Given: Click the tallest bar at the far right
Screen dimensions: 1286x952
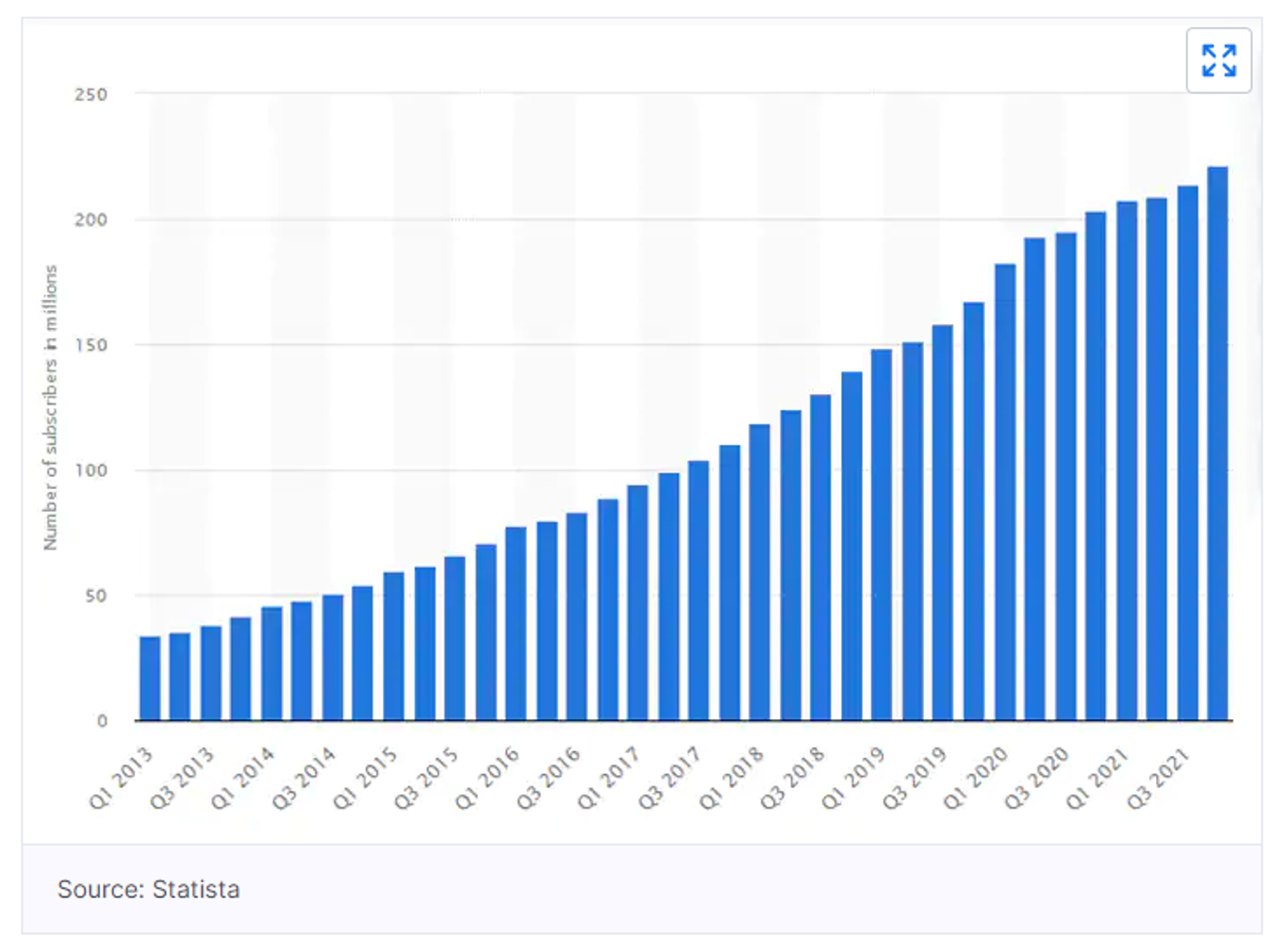Looking at the screenshot, I should pyautogui.click(x=1217, y=443).
